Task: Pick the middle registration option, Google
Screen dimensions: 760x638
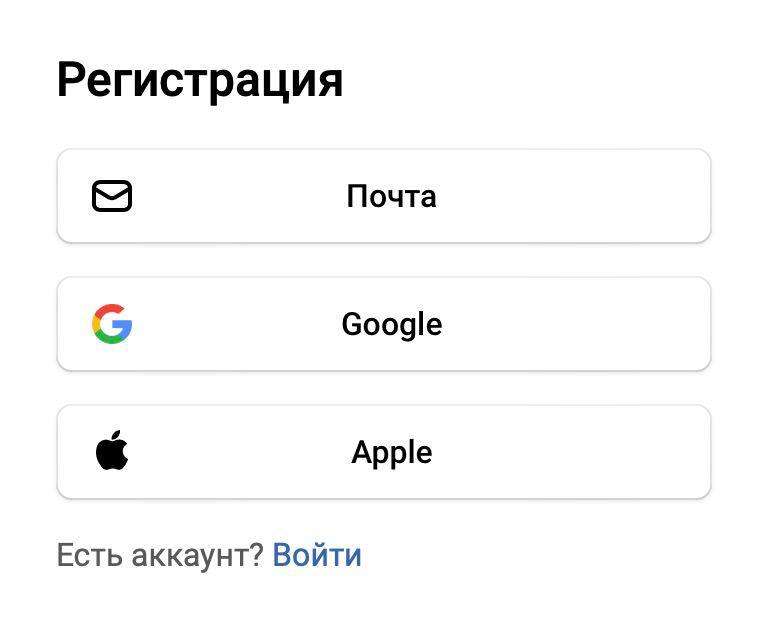Action: (x=383, y=324)
